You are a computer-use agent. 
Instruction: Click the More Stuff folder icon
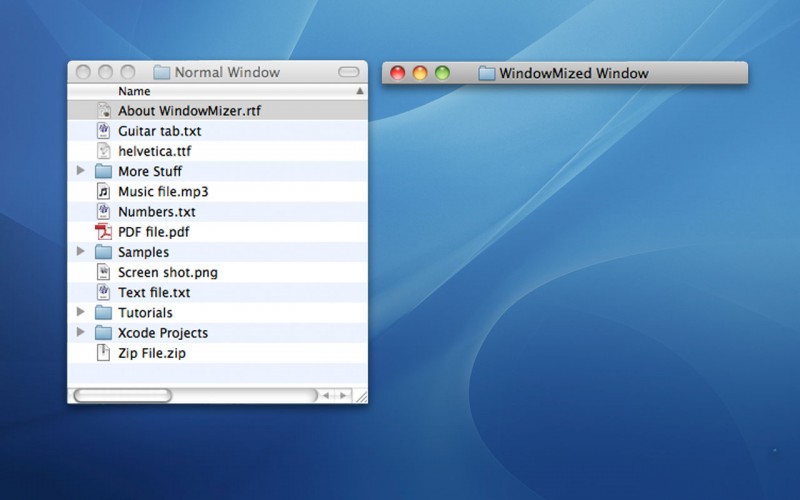[x=104, y=171]
